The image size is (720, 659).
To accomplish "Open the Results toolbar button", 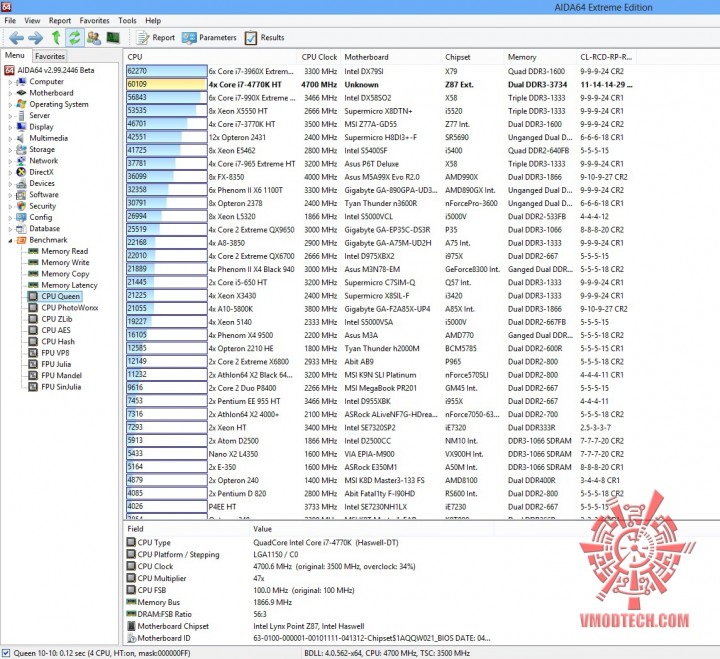I will pos(264,38).
